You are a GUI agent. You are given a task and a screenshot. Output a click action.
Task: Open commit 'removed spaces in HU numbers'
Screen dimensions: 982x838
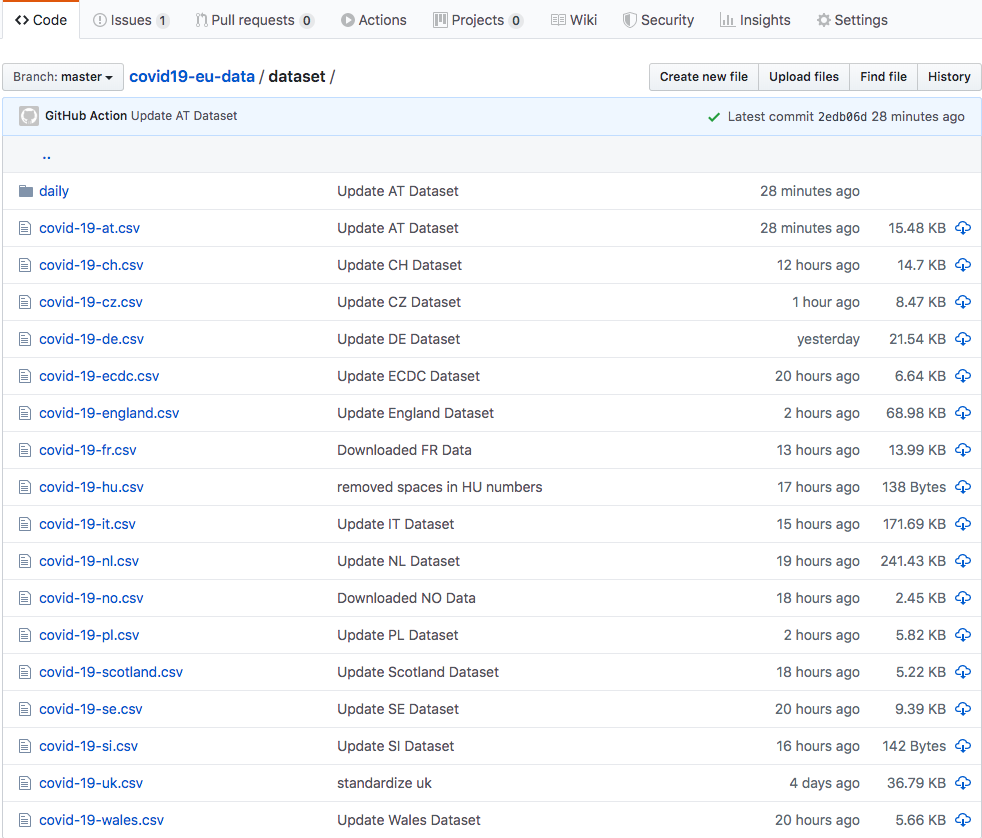point(440,487)
